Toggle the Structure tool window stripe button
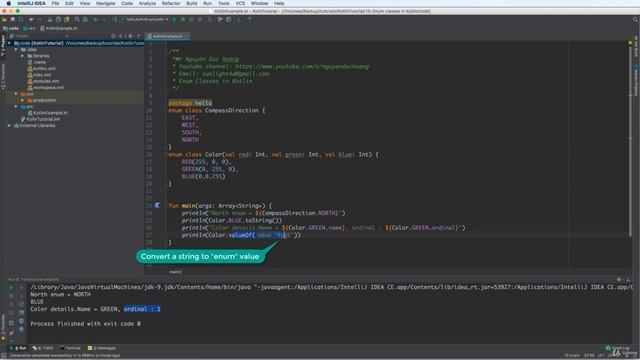 pyautogui.click(x=3, y=76)
